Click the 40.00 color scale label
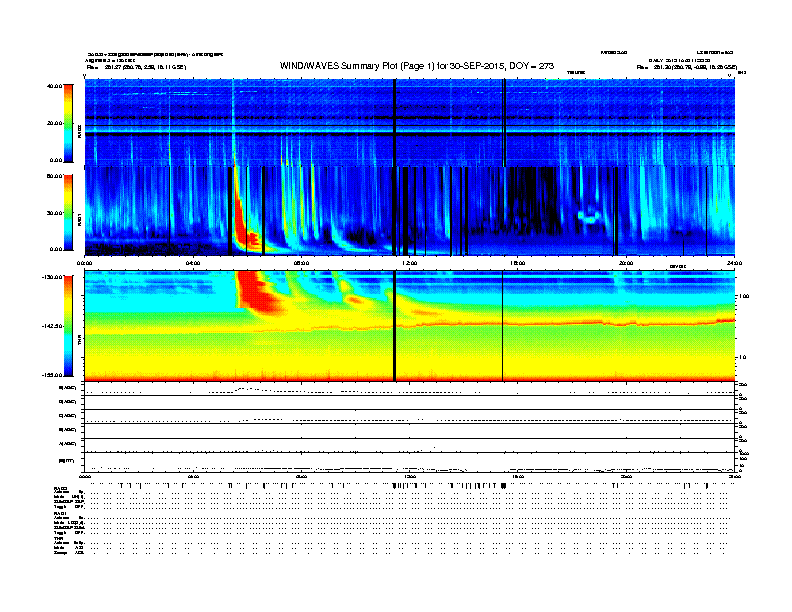Viewport: 792px width, 612px height. 54,86
